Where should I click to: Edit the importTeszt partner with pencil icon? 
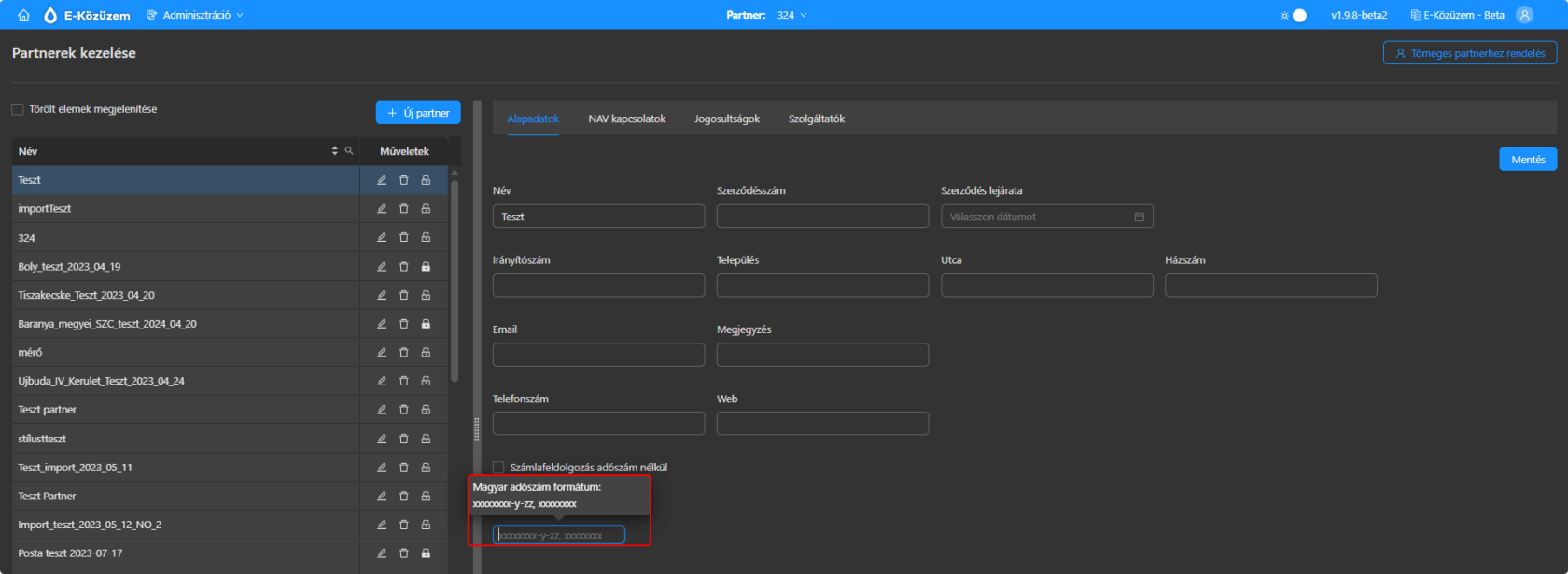[382, 209]
